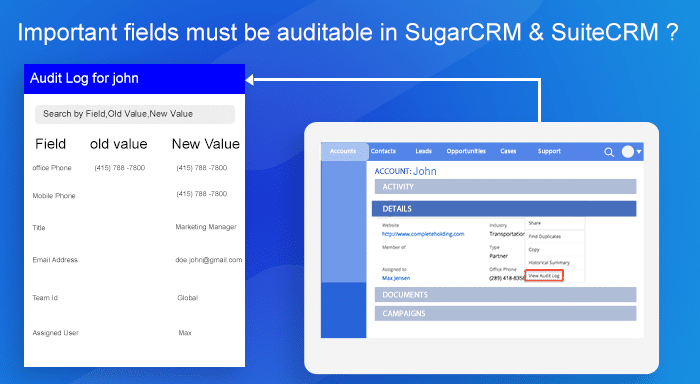Expand the DOCUMENTS panel
700x384 pixels.
pos(505,295)
